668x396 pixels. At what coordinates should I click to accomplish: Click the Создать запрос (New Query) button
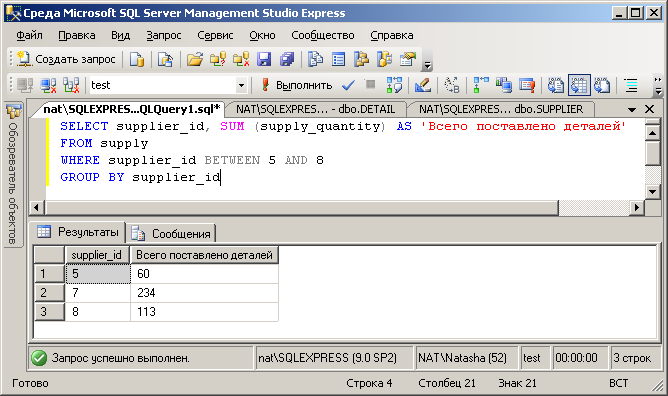[x=67, y=59]
